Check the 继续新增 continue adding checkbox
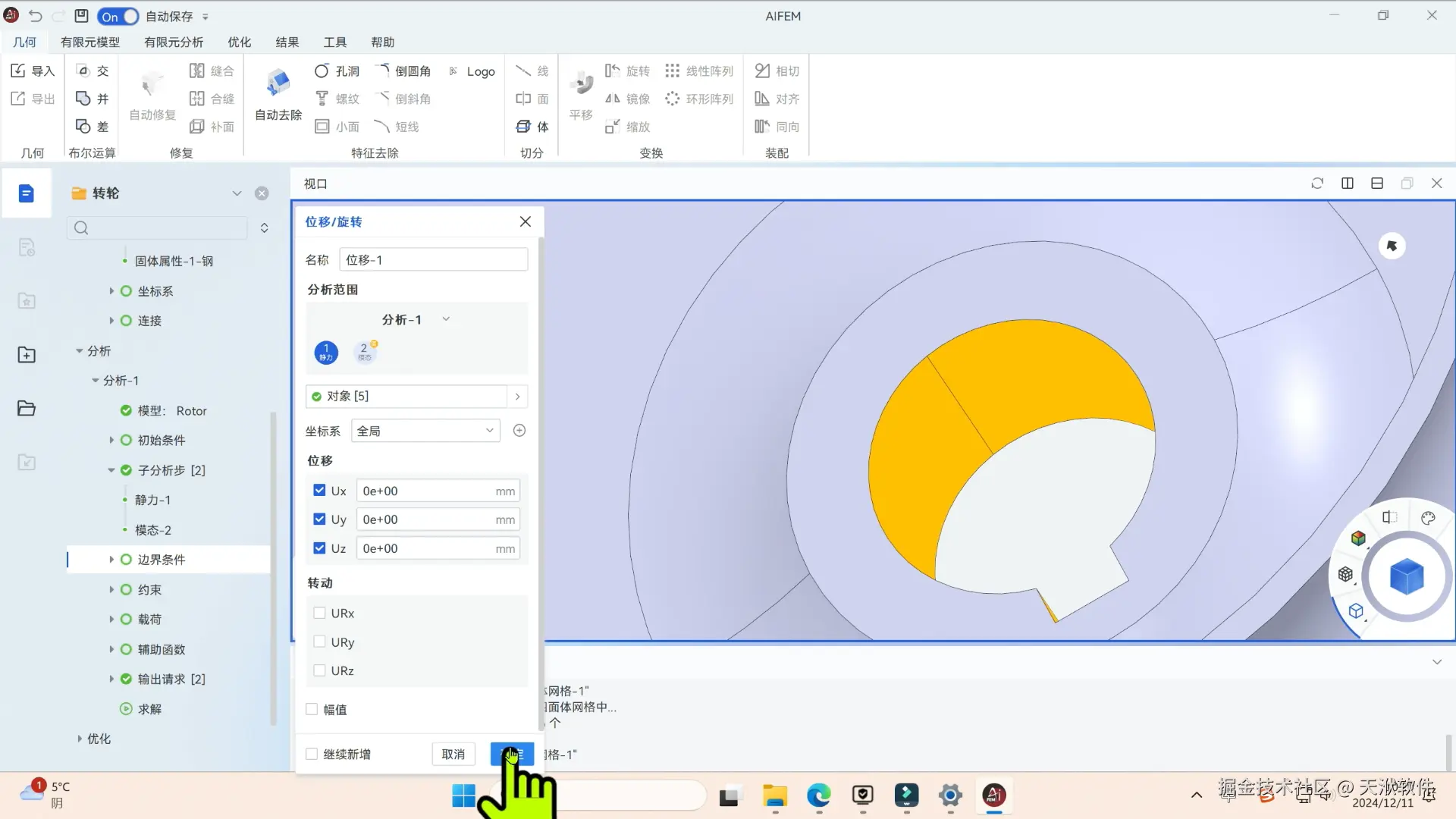This screenshot has width=1456, height=819. pos(312,754)
